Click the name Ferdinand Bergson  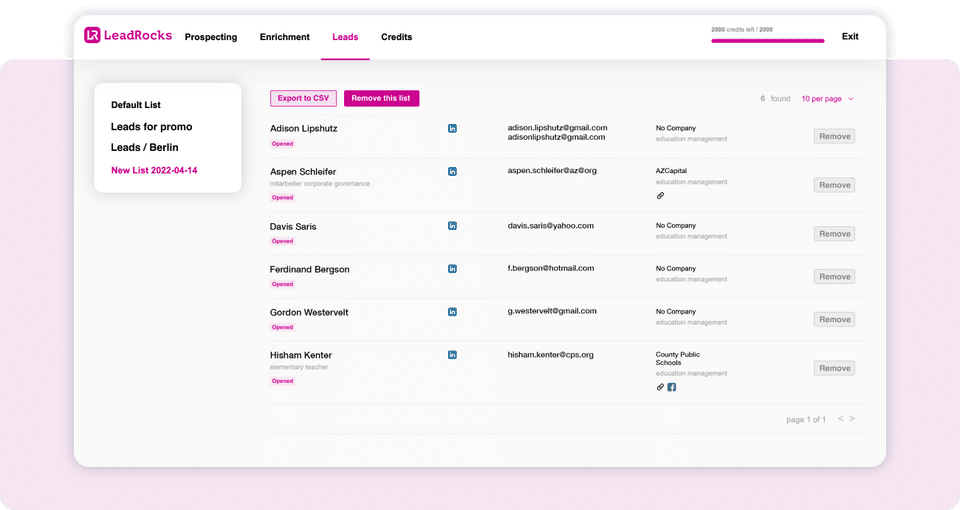pos(310,269)
